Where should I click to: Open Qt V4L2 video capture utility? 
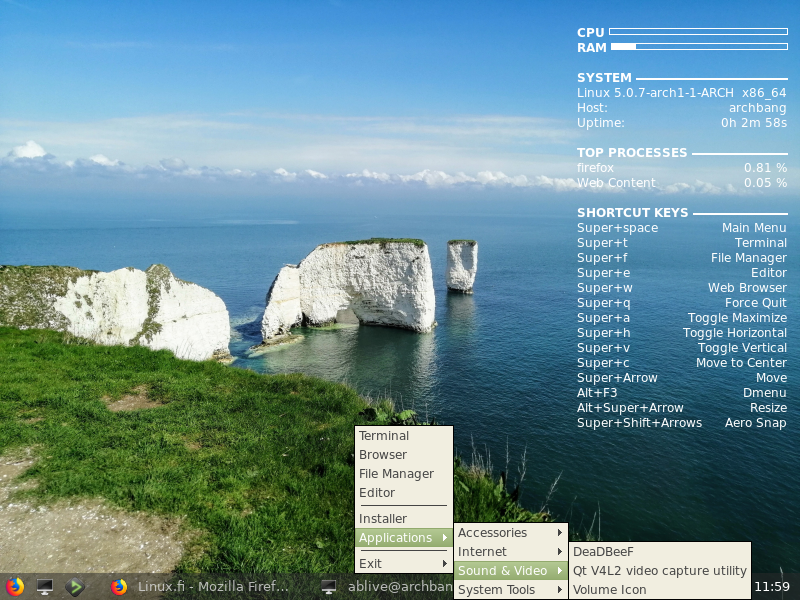click(x=659, y=571)
